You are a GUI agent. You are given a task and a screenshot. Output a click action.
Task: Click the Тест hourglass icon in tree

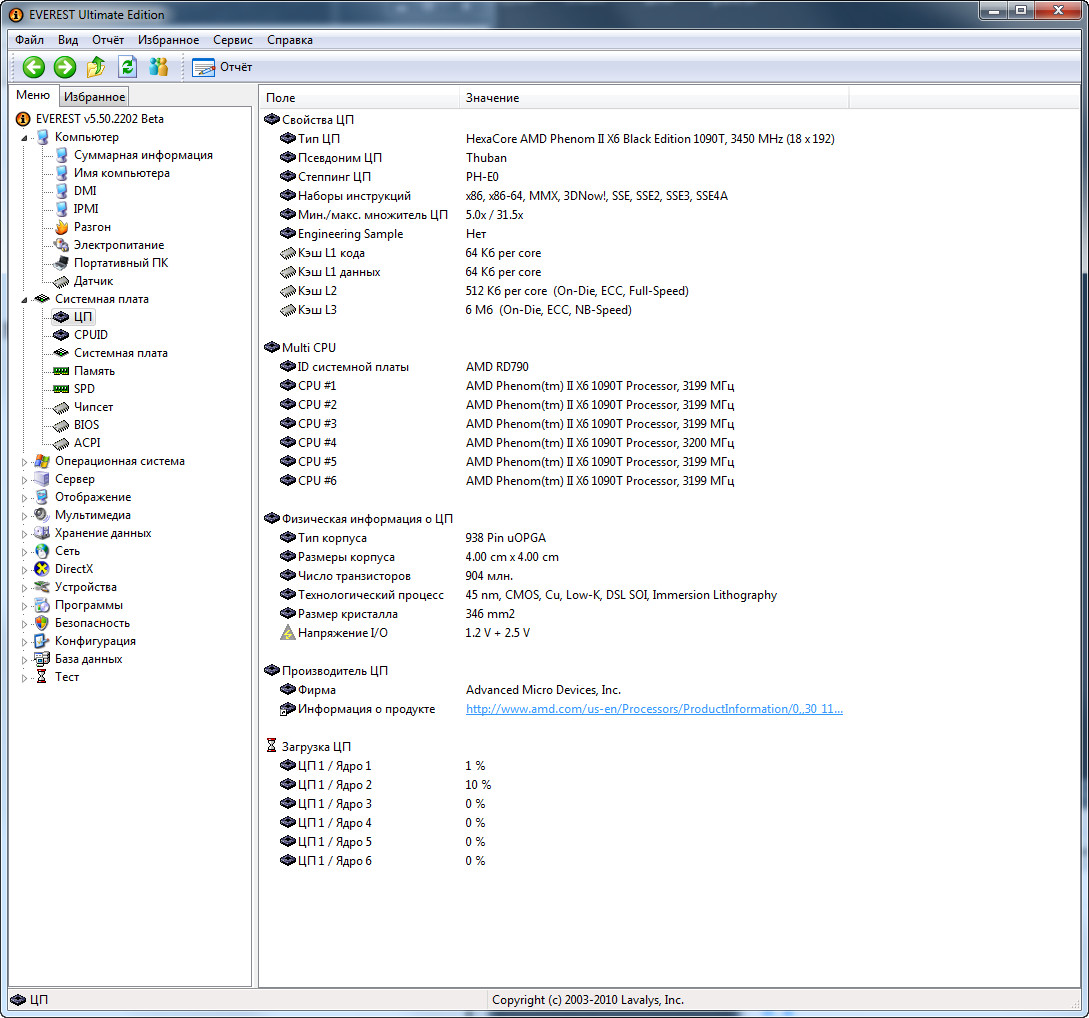point(42,677)
